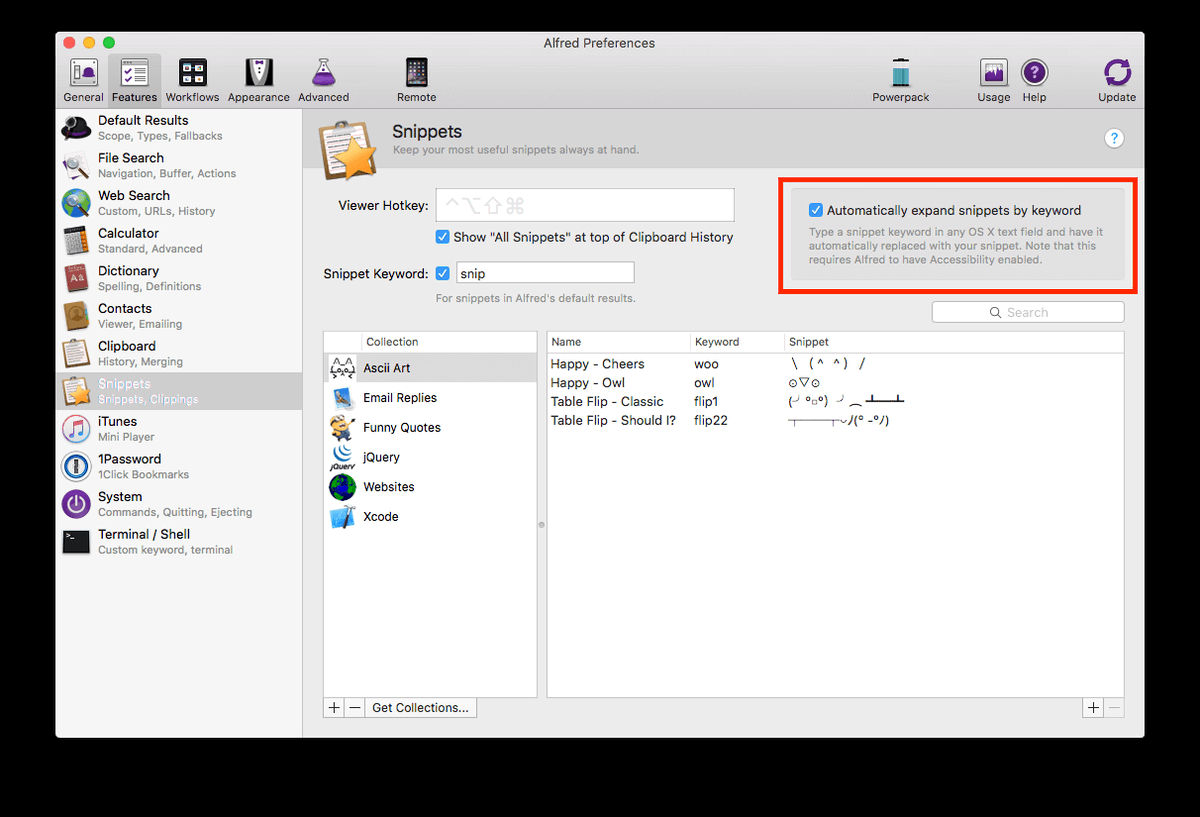Select the Clipboard sidebar icon
The width and height of the screenshot is (1200, 817).
click(x=77, y=353)
